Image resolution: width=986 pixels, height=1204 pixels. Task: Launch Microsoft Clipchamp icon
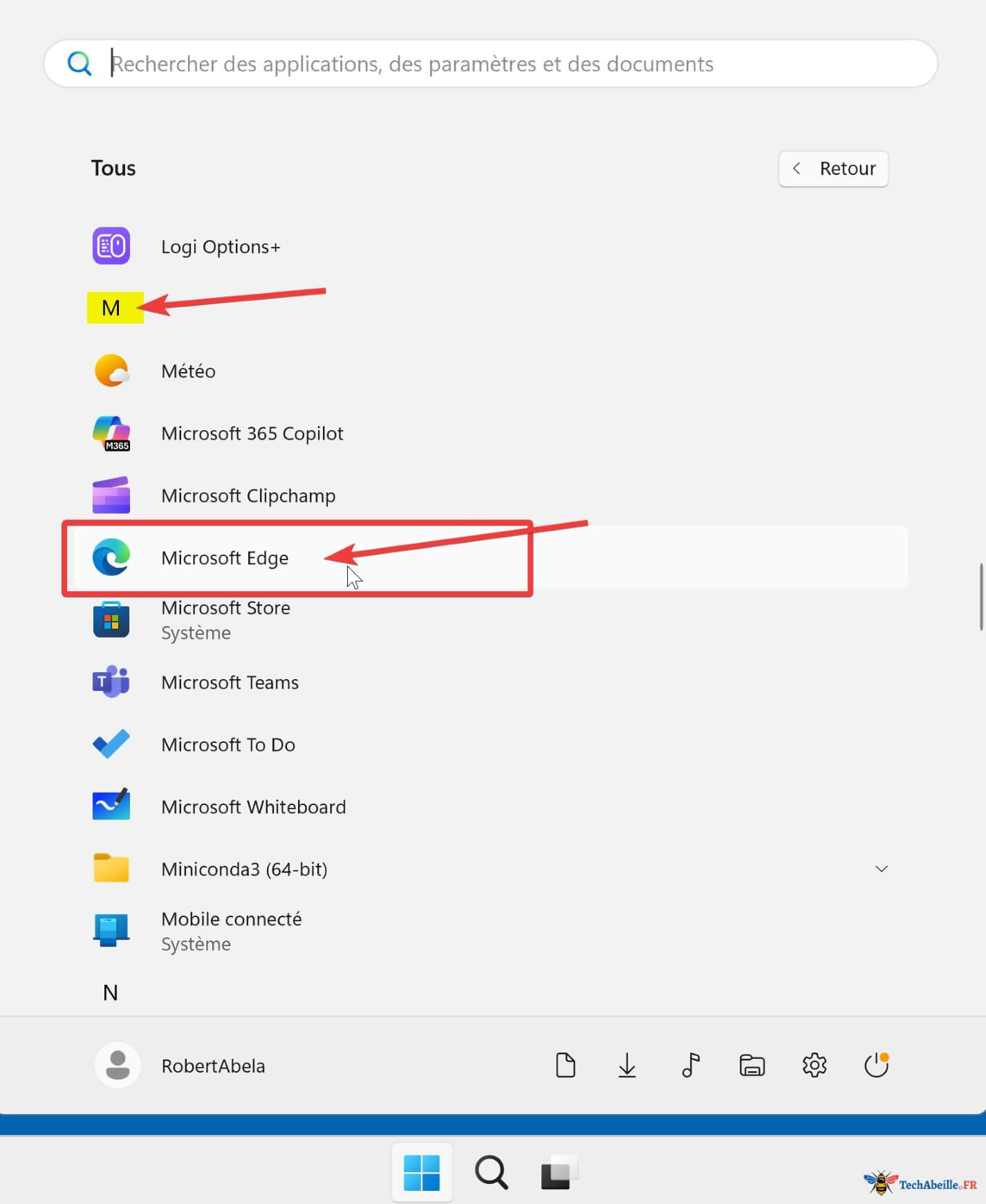pos(111,495)
